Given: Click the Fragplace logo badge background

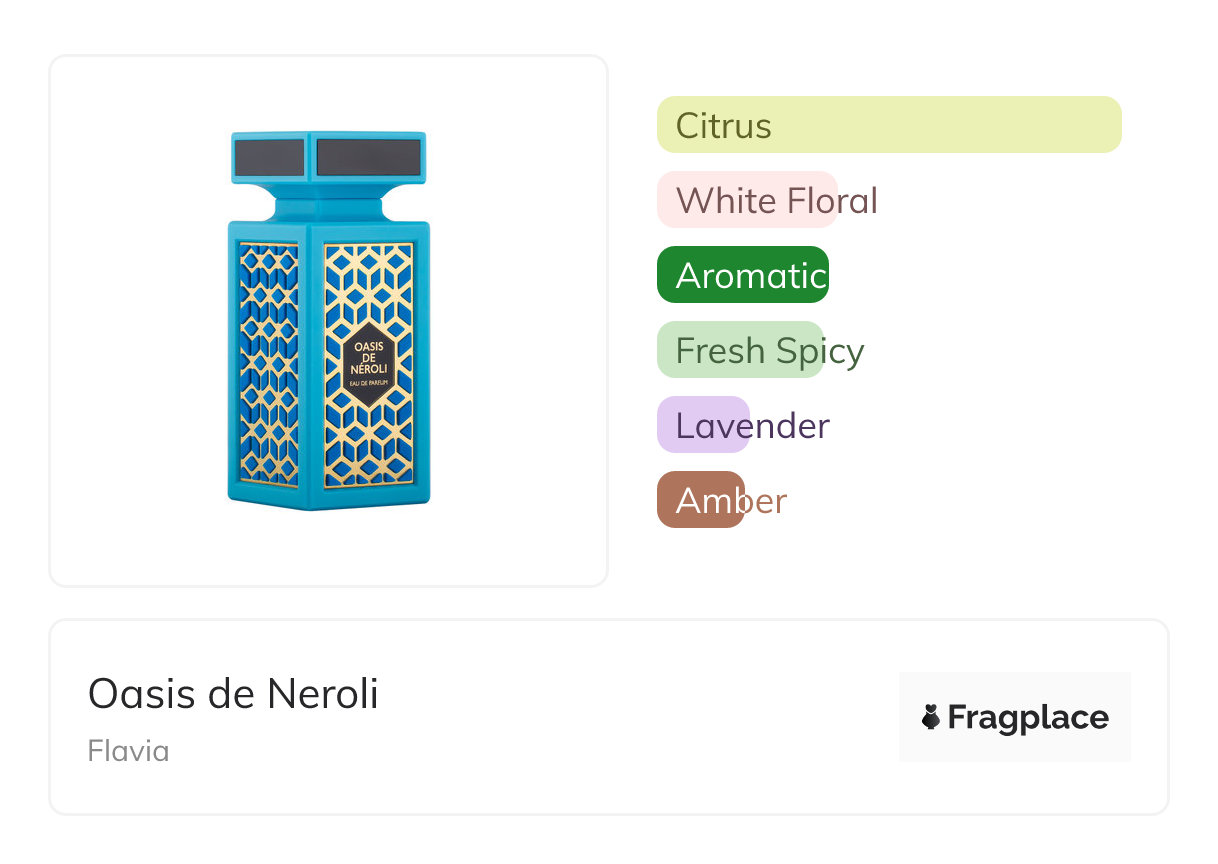Looking at the screenshot, I should (x=1015, y=690).
